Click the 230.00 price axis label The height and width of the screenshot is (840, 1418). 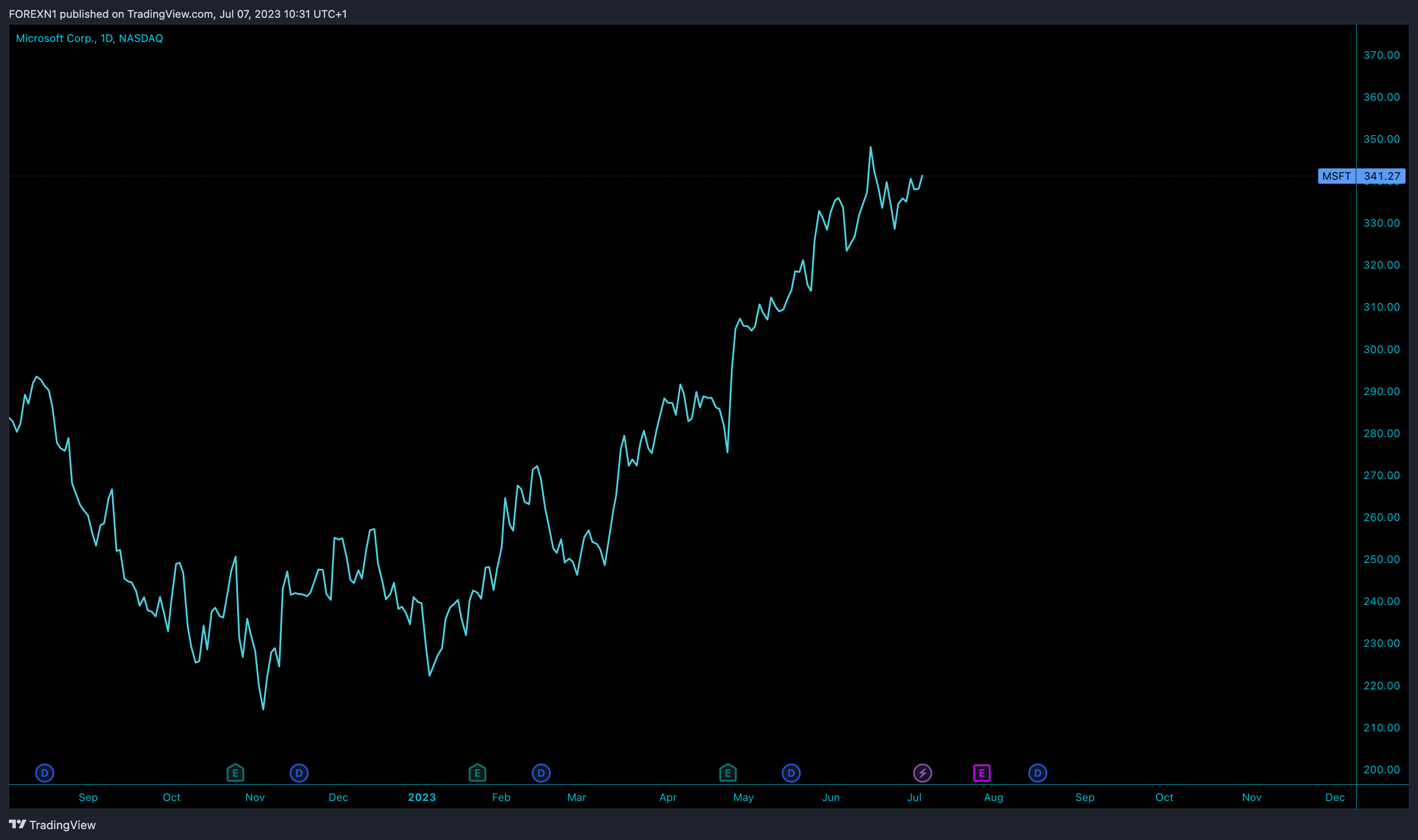coord(1381,643)
